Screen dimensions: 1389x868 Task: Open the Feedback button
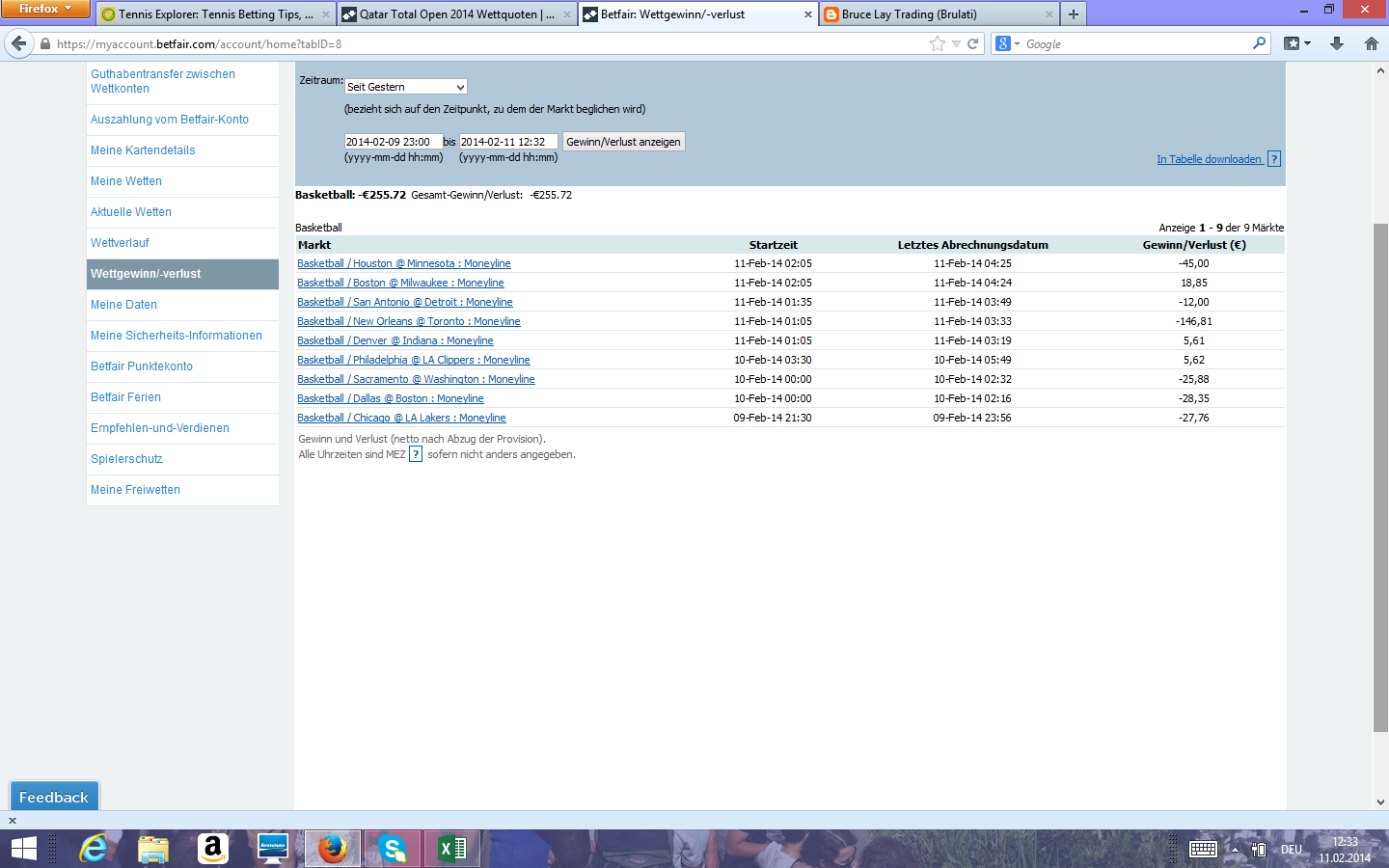pyautogui.click(x=54, y=797)
